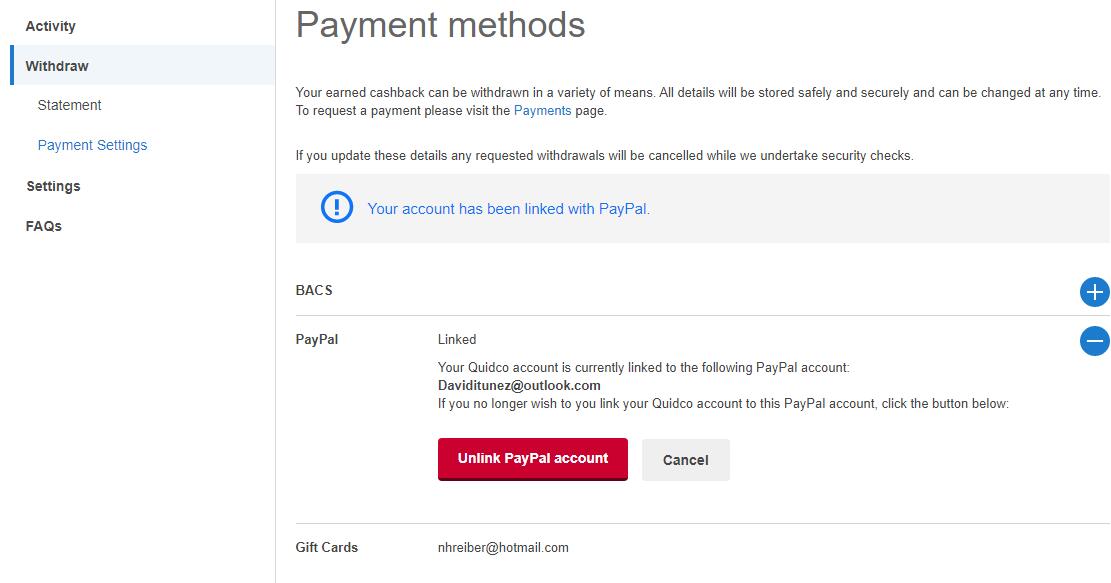Click the PayPal row label

(x=317, y=339)
